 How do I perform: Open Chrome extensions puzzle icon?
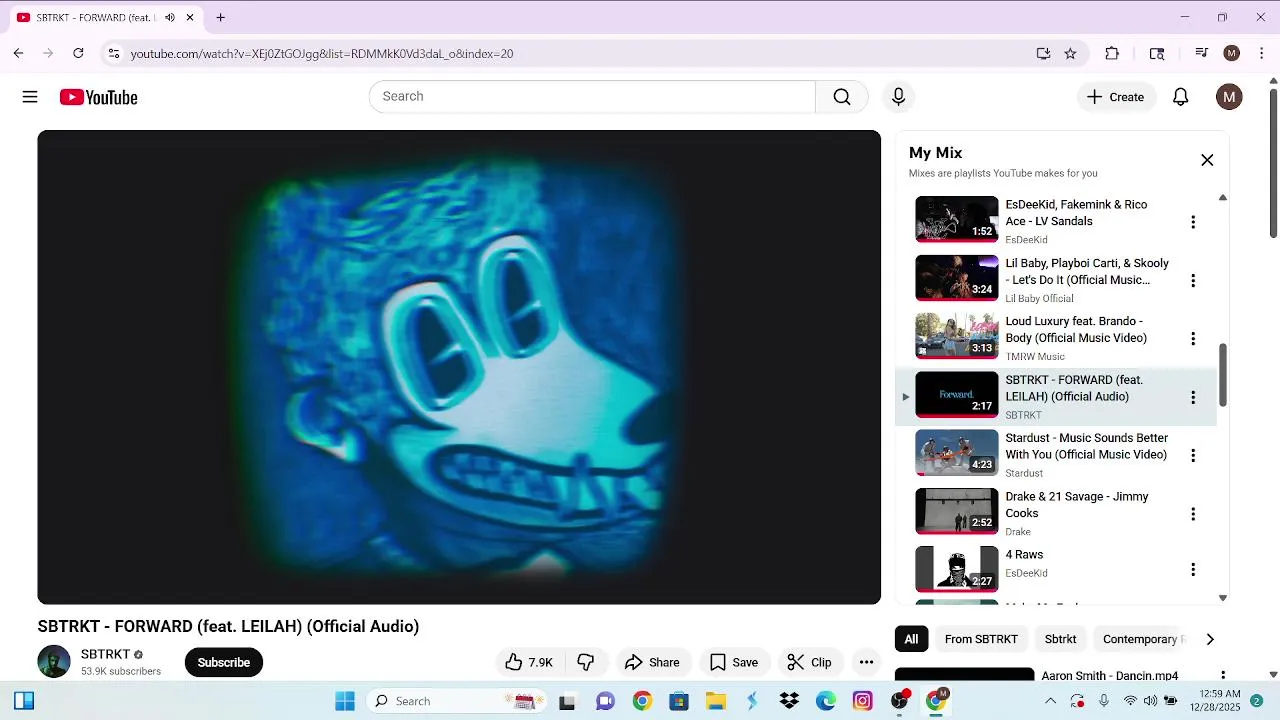pos(1112,53)
